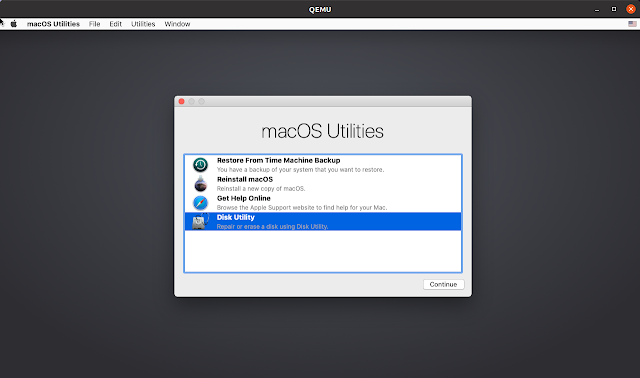This screenshot has height=378, width=640.
Task: Open the Edit menu
Action: click(116, 24)
